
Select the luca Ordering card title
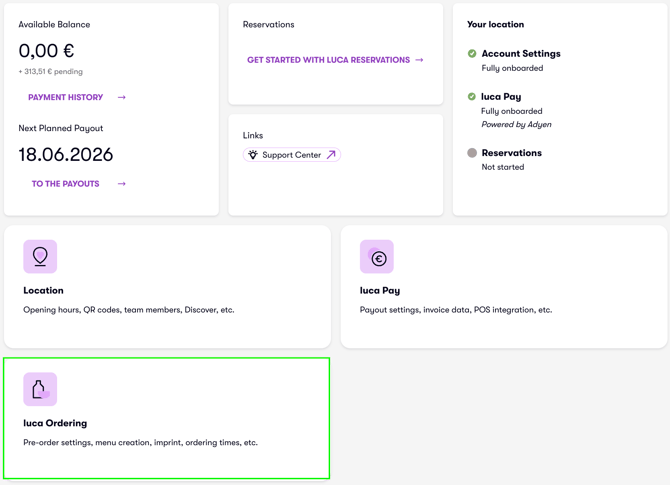[55, 423]
